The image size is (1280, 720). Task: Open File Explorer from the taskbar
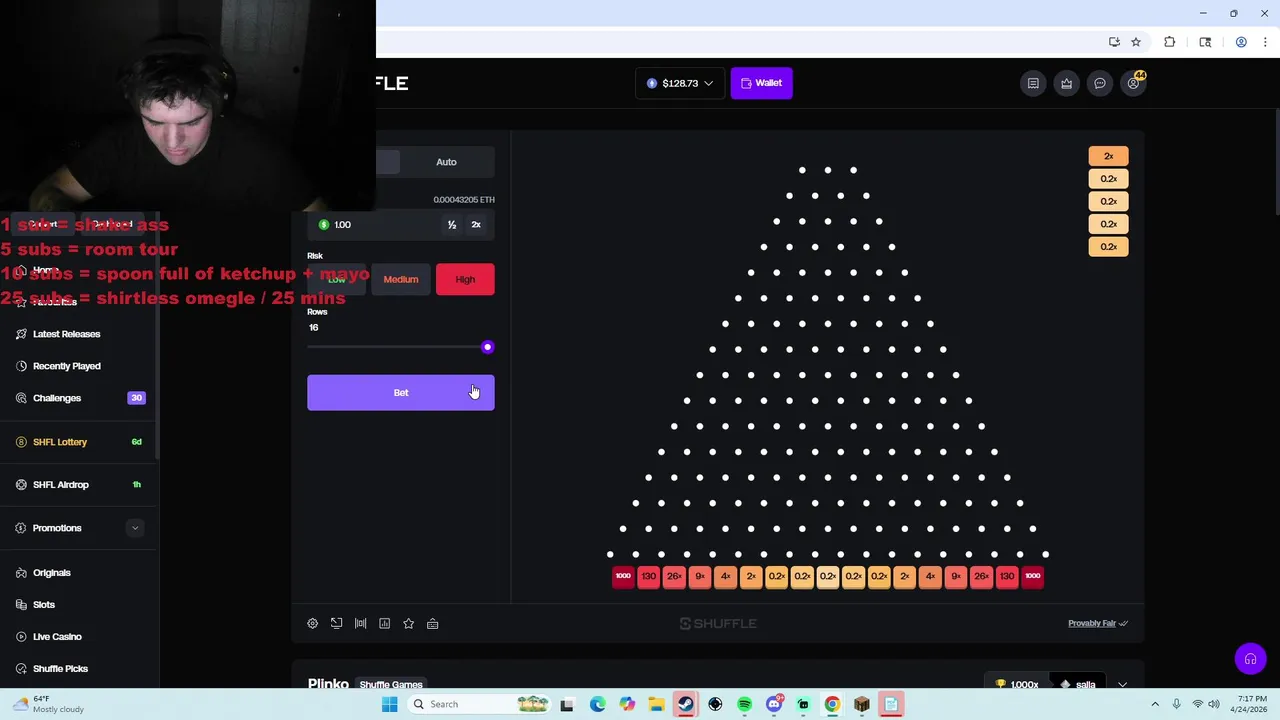tap(656, 704)
